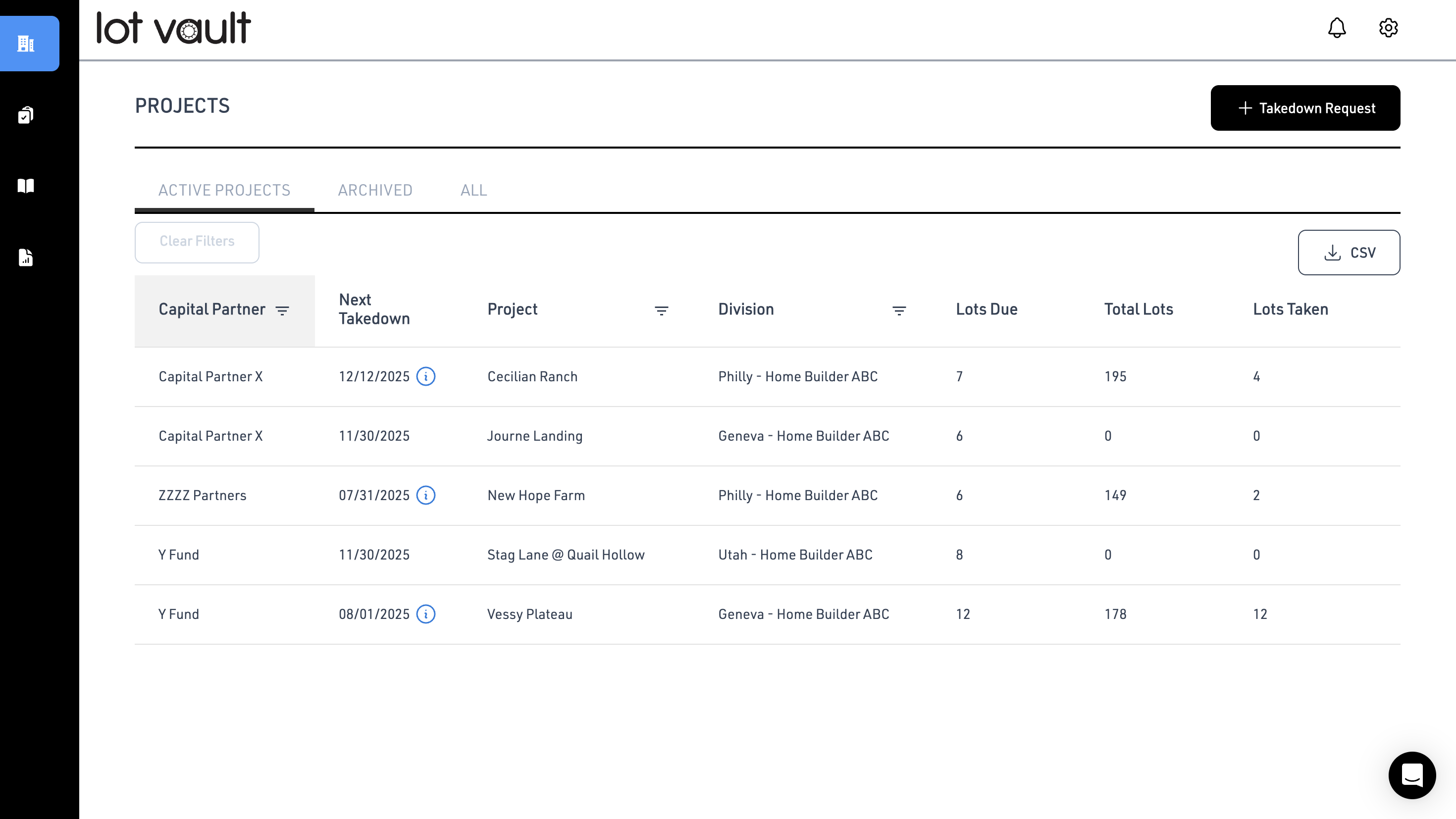The width and height of the screenshot is (1456, 819).
Task: Open the report document sidebar icon
Action: pos(26,258)
